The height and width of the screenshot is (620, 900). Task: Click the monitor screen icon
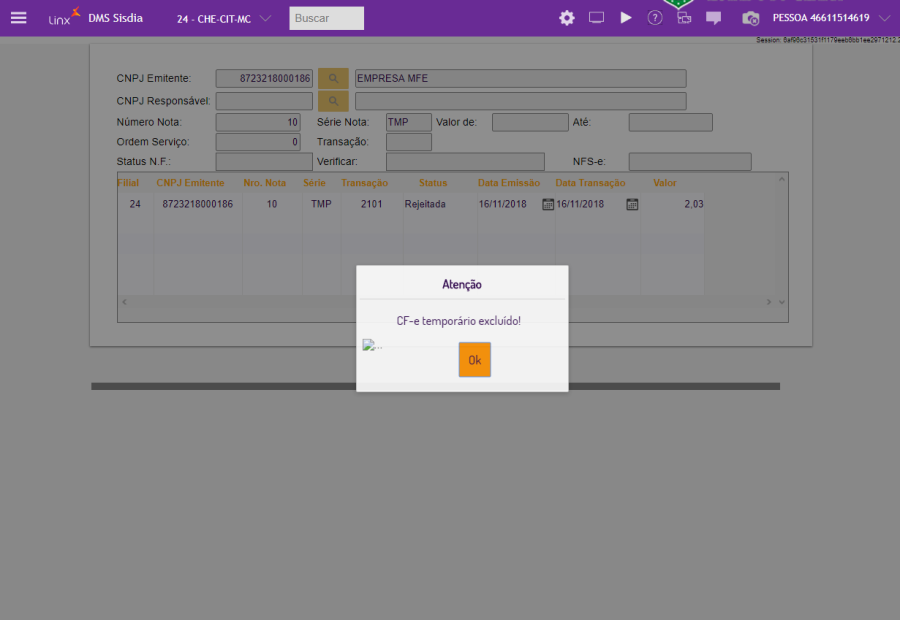596,18
